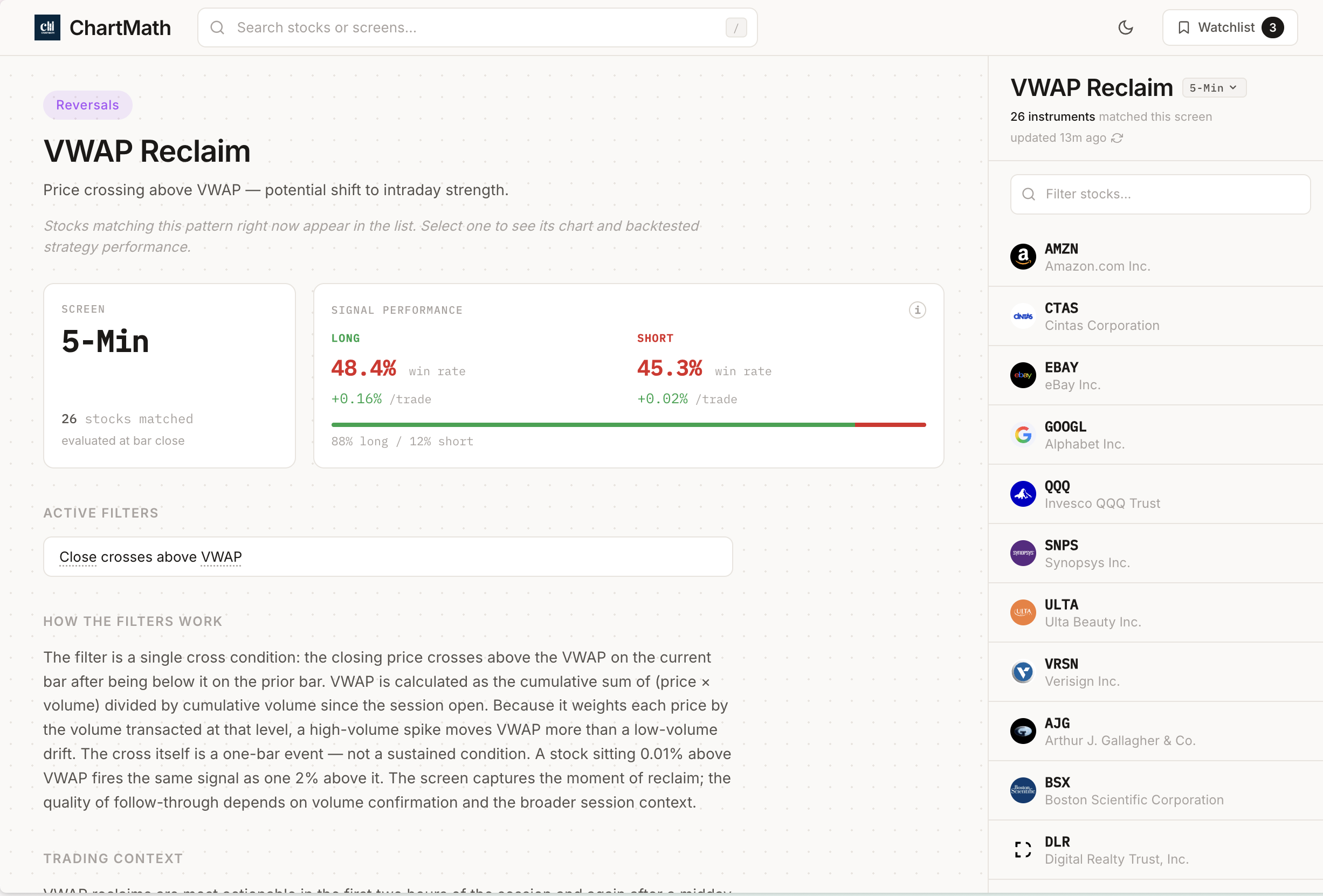The image size is (1323, 896).
Task: Click the Invesco QQQ logo icon
Action: tap(1022, 494)
